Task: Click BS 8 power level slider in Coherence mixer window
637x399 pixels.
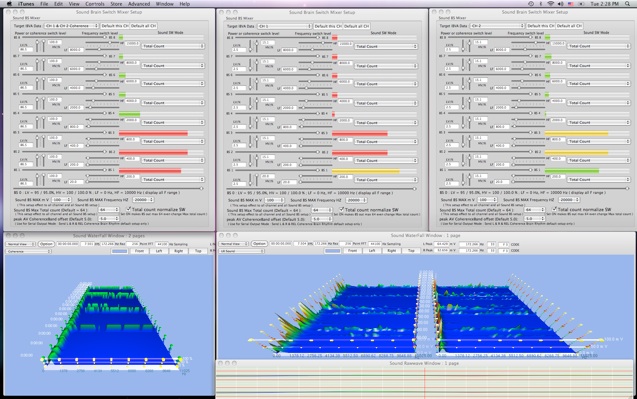Action: [x=64, y=37]
